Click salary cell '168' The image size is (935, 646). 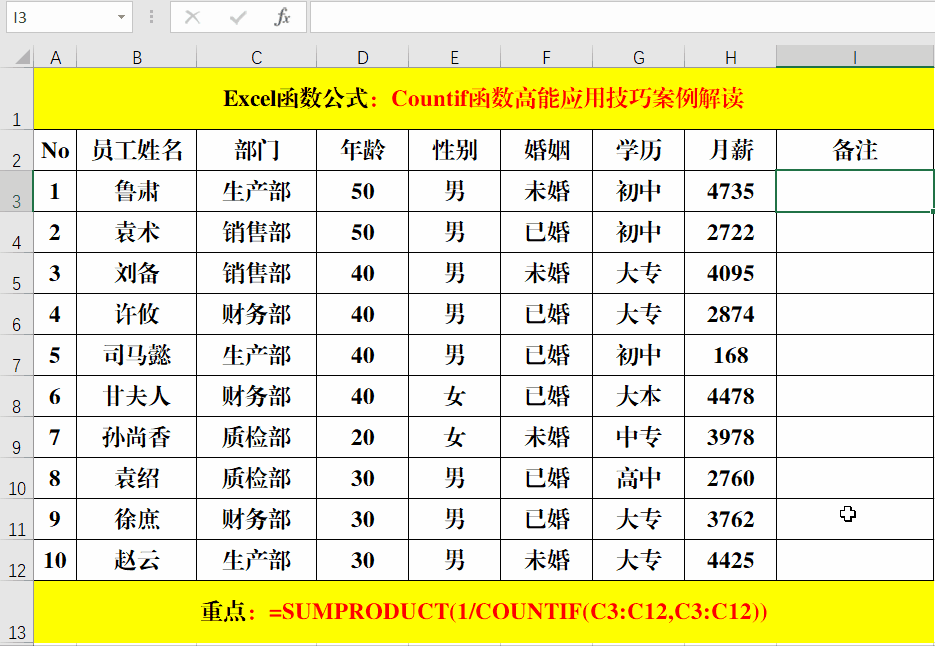pyautogui.click(x=730, y=356)
